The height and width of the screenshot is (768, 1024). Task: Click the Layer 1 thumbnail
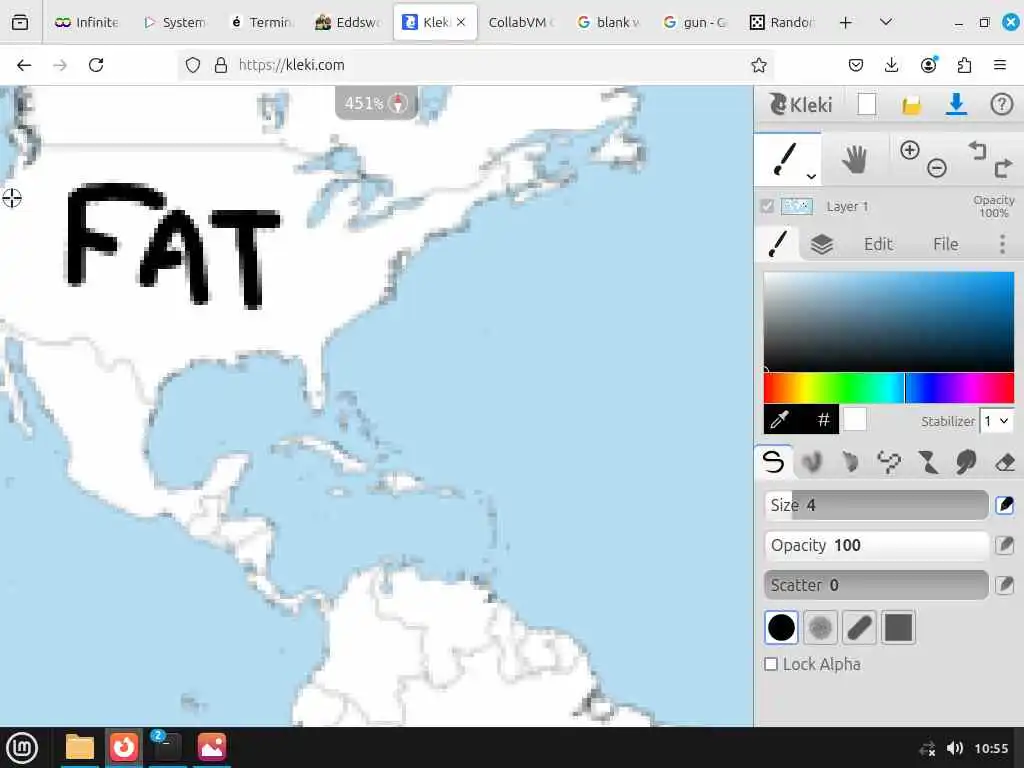[797, 206]
